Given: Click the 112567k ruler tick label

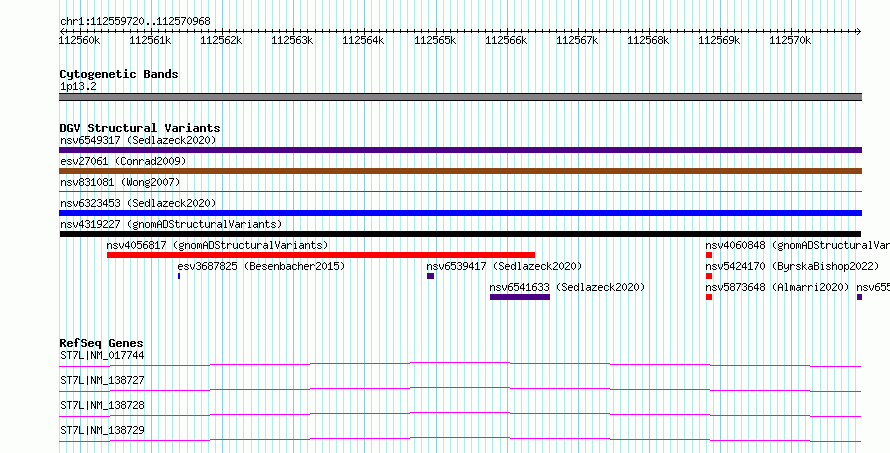Looking at the screenshot, I should [x=577, y=40].
